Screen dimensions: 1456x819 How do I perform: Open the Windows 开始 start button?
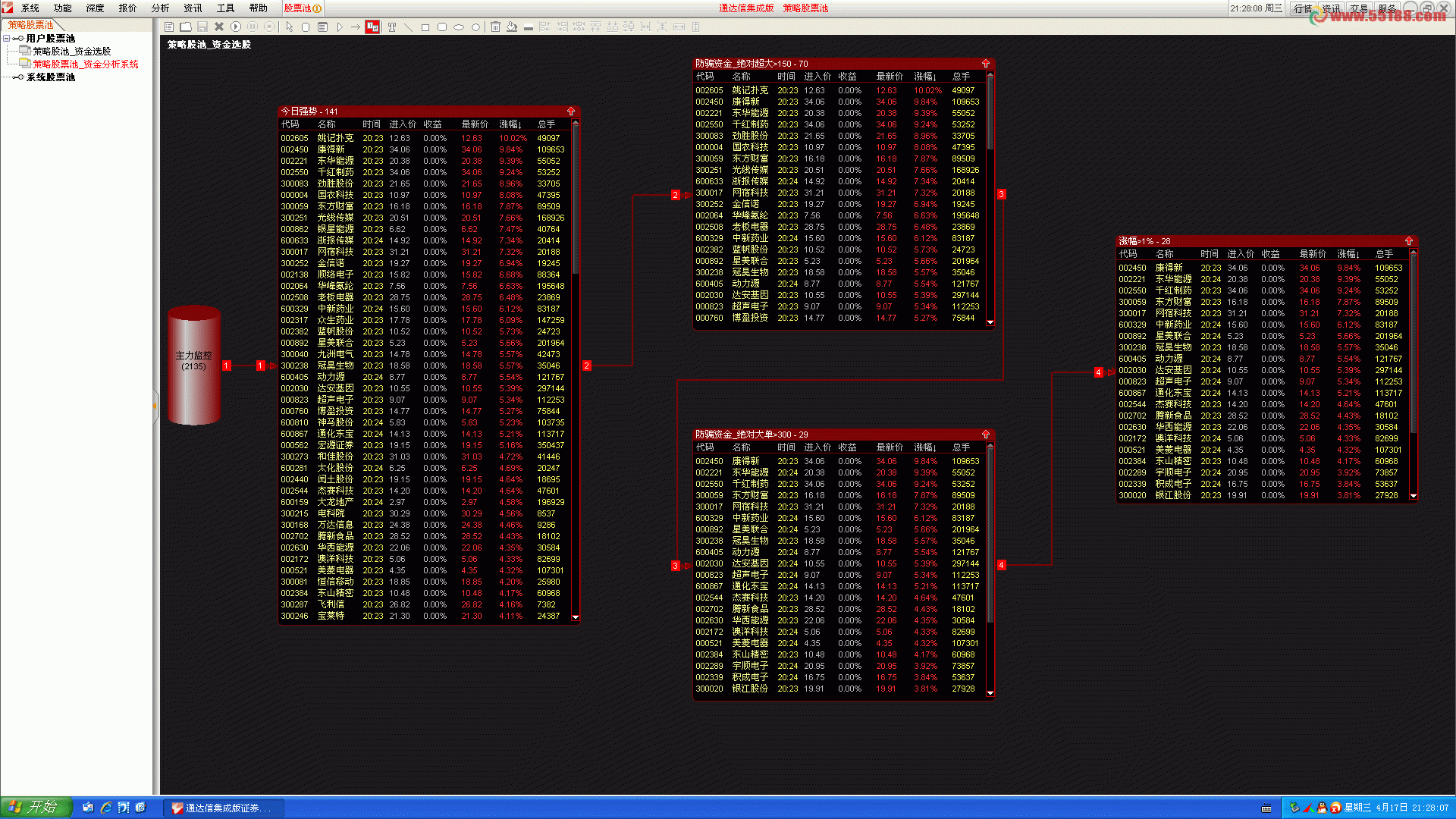pos(36,808)
